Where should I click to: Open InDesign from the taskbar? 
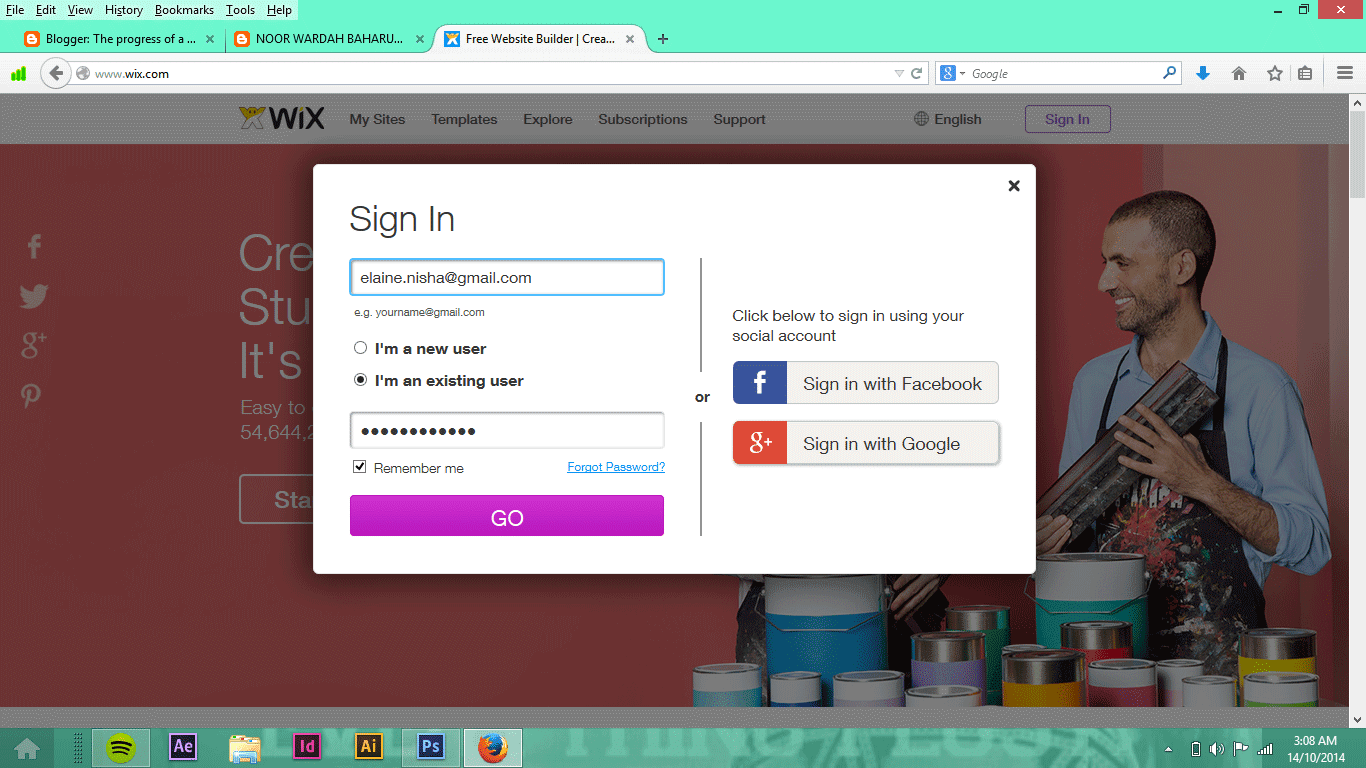pyautogui.click(x=307, y=747)
